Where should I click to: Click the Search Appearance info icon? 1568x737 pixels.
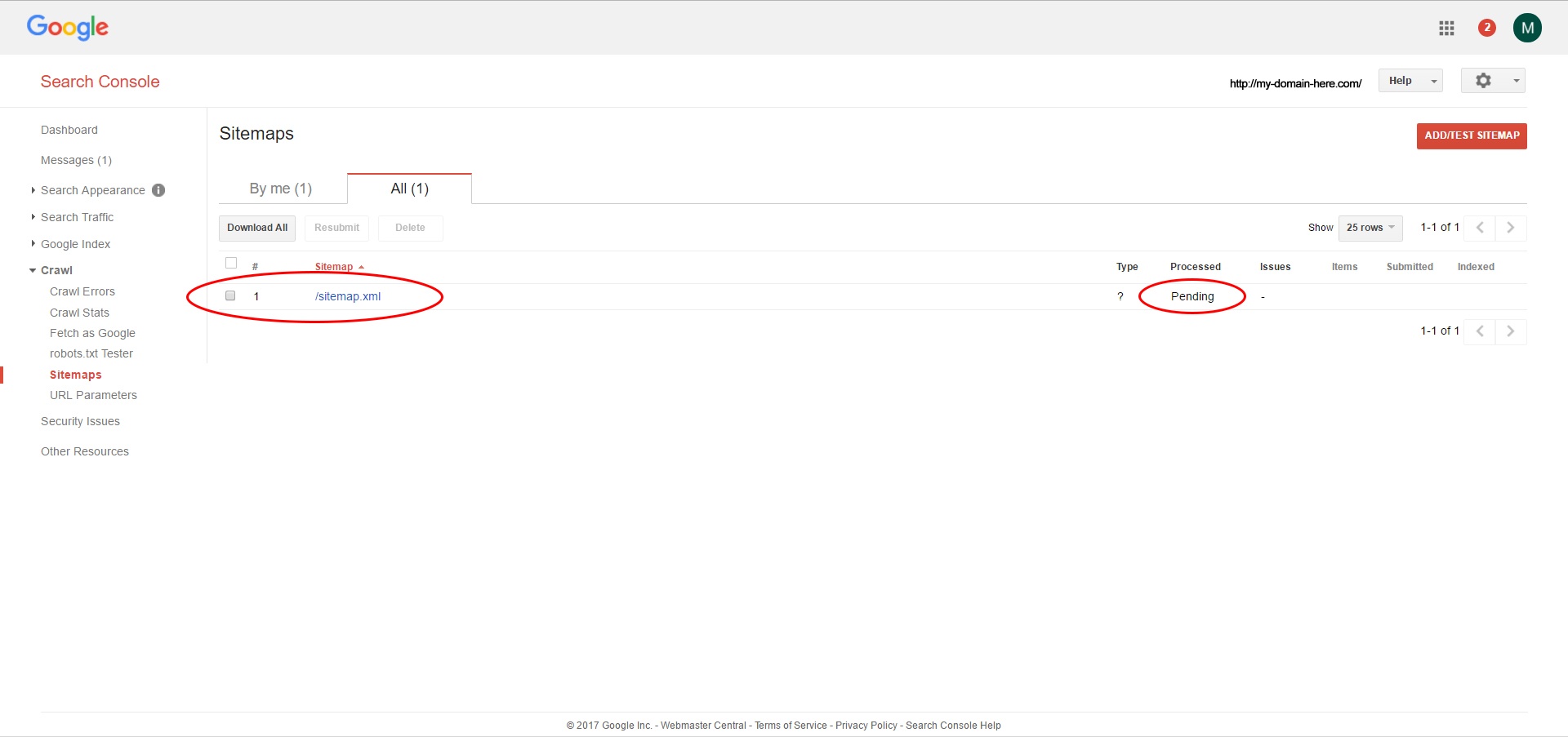click(x=158, y=190)
